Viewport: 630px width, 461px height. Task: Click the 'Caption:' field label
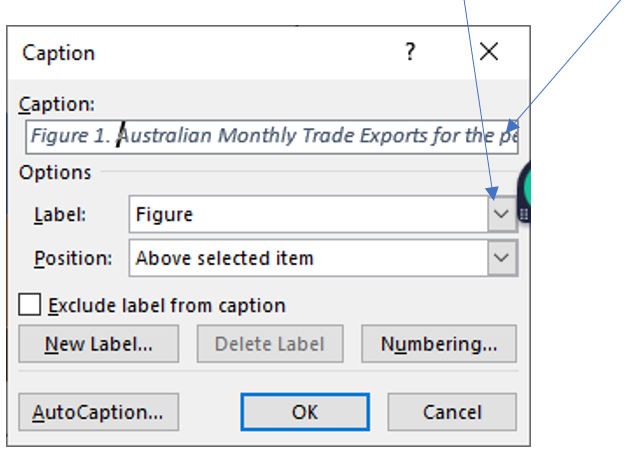pos(56,104)
